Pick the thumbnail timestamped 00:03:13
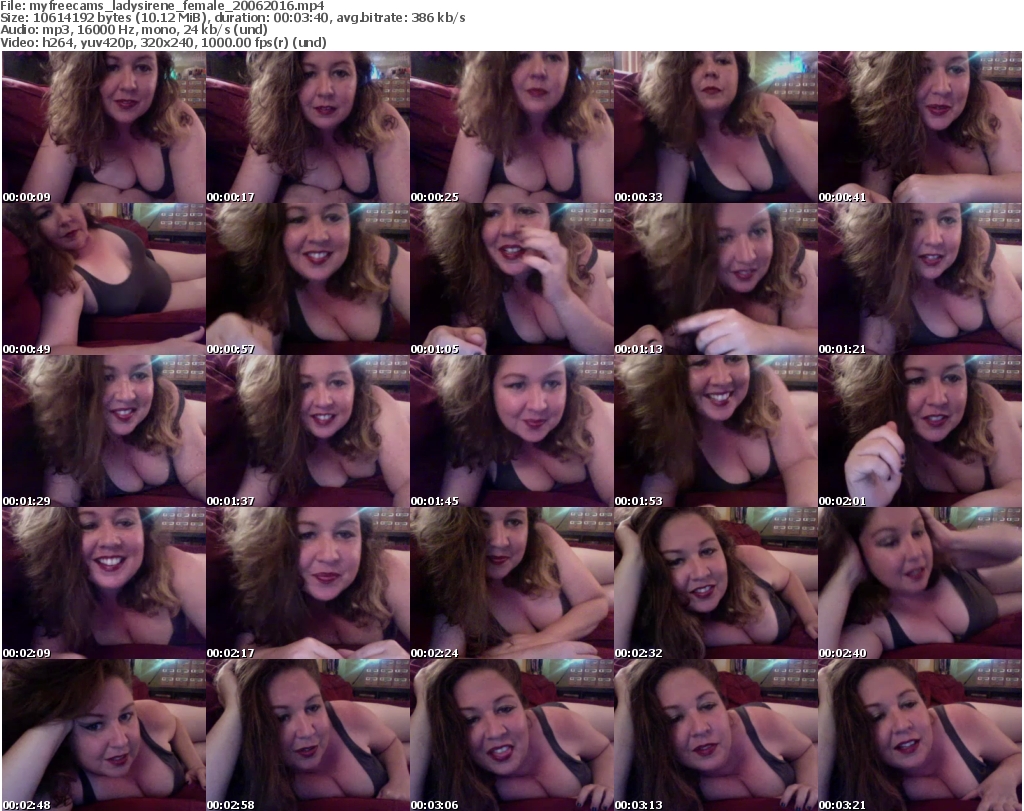Image resolution: width=1024 pixels, height=811 pixels. tap(716, 735)
